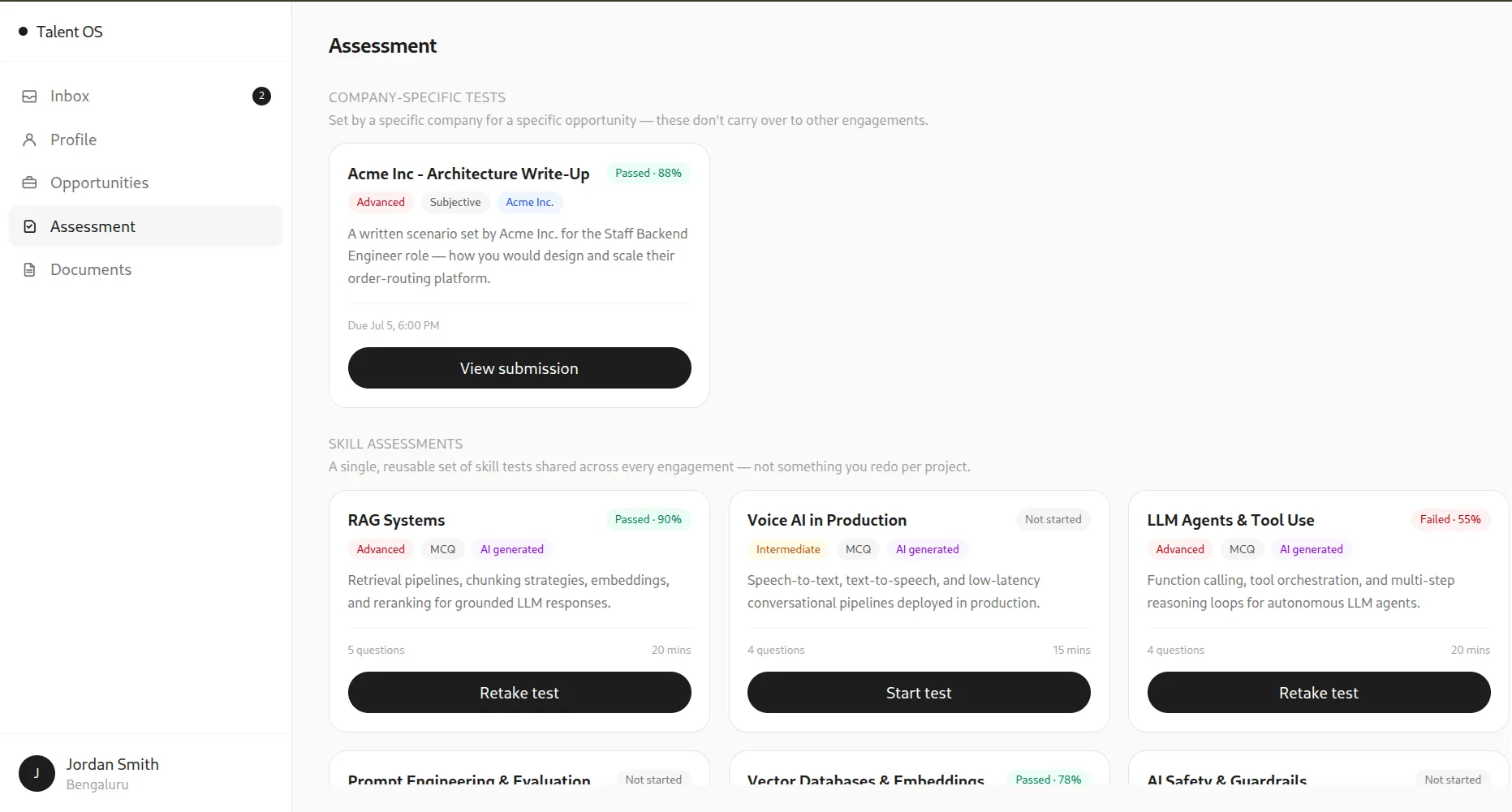This screenshot has height=812, width=1512.
Task: View submission for Acme Inc write-up
Action: click(519, 368)
